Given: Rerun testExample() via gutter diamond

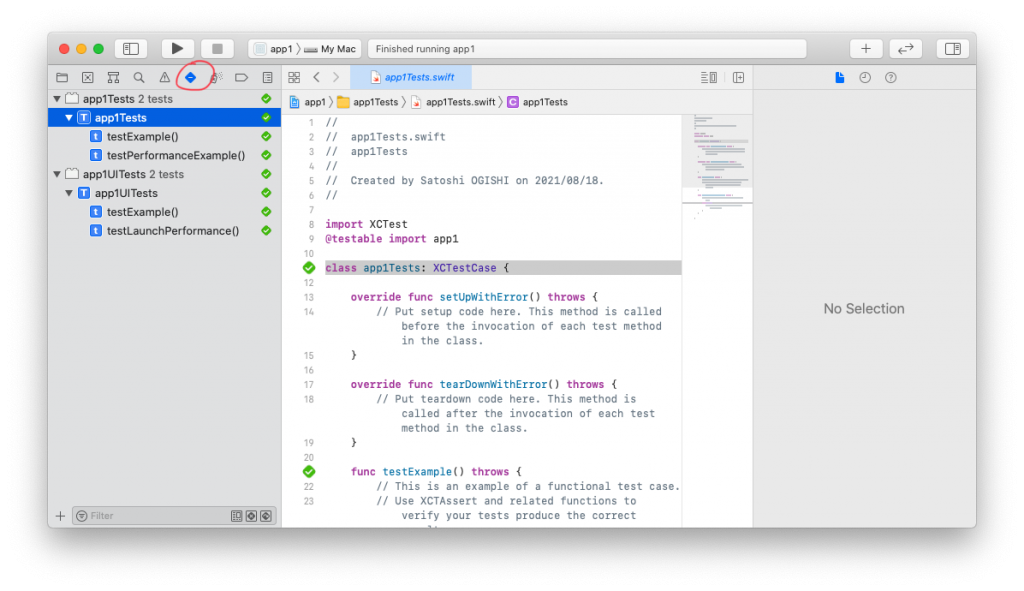Looking at the screenshot, I should [309, 471].
